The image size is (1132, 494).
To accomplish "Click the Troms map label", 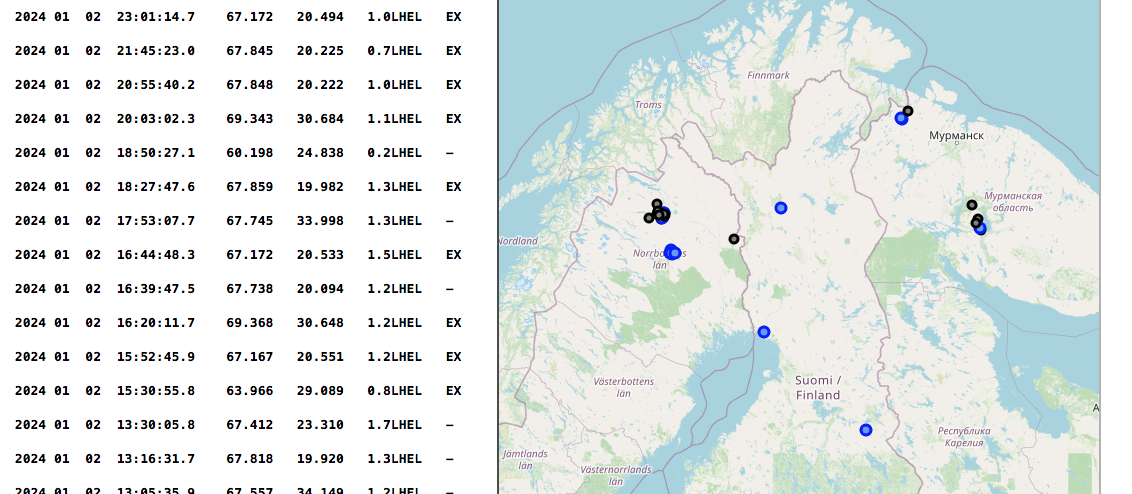I will [x=648, y=105].
